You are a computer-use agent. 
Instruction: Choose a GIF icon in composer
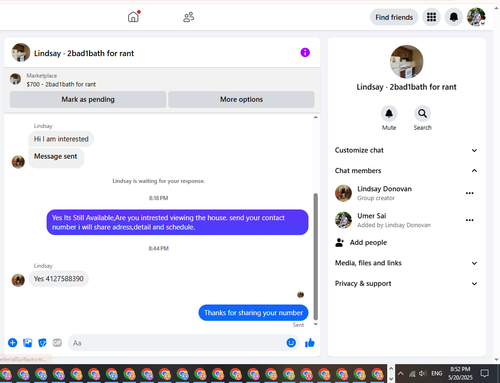click(x=57, y=343)
